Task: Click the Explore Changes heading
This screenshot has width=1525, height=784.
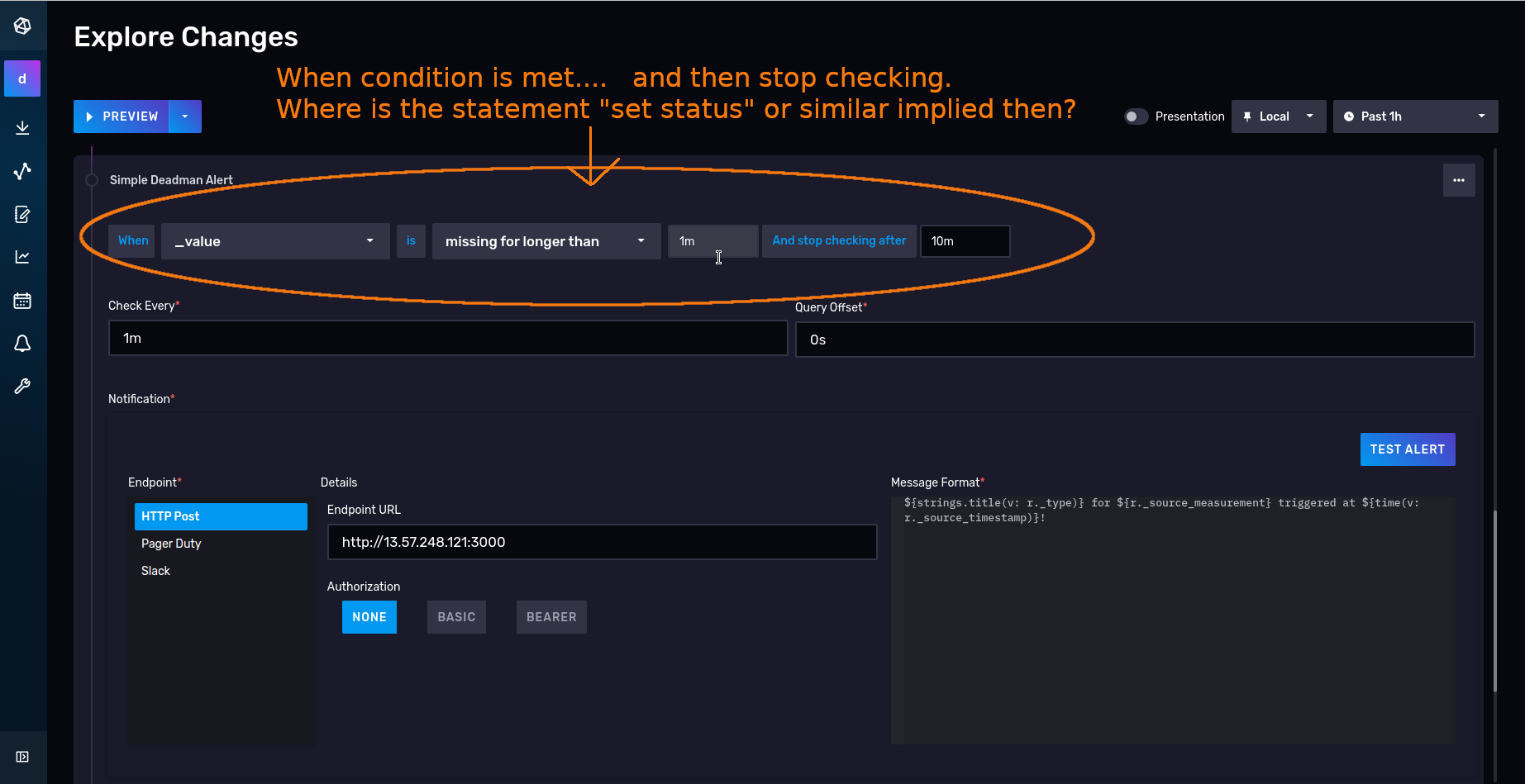Action: tap(186, 37)
